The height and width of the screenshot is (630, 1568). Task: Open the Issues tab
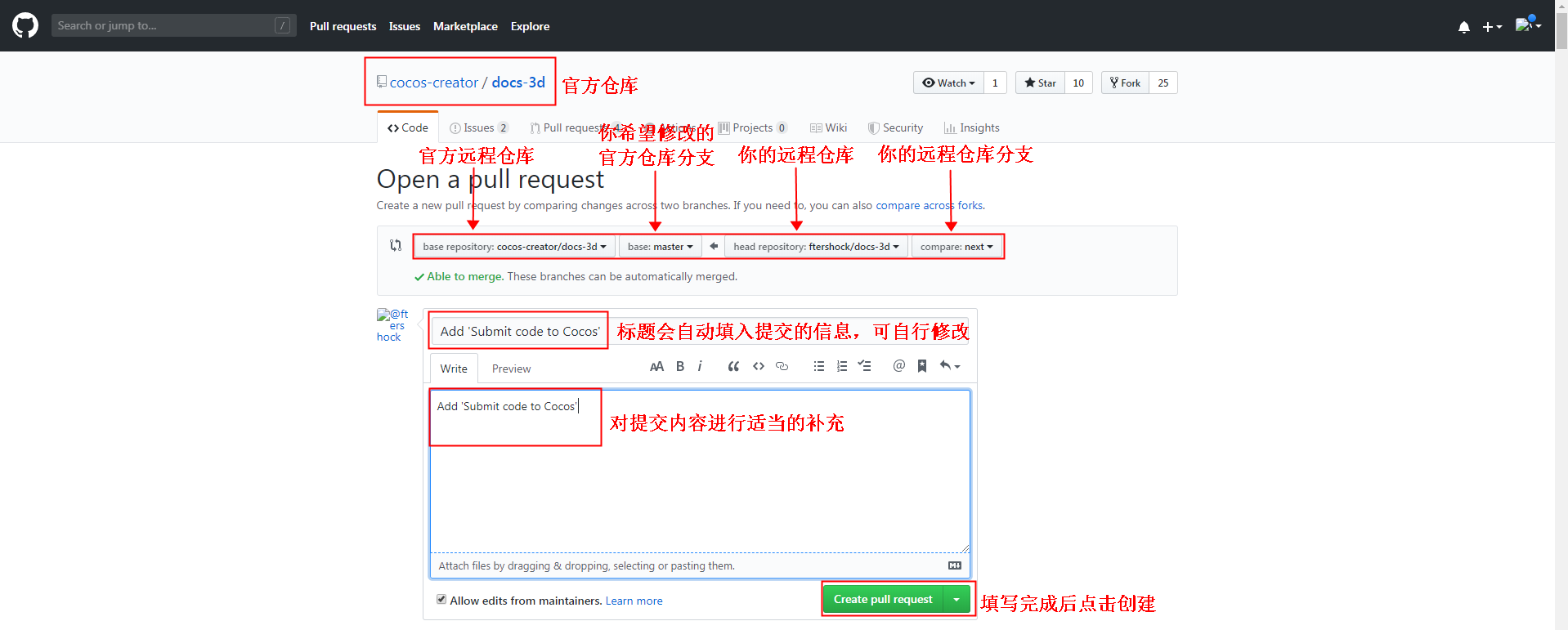(479, 127)
